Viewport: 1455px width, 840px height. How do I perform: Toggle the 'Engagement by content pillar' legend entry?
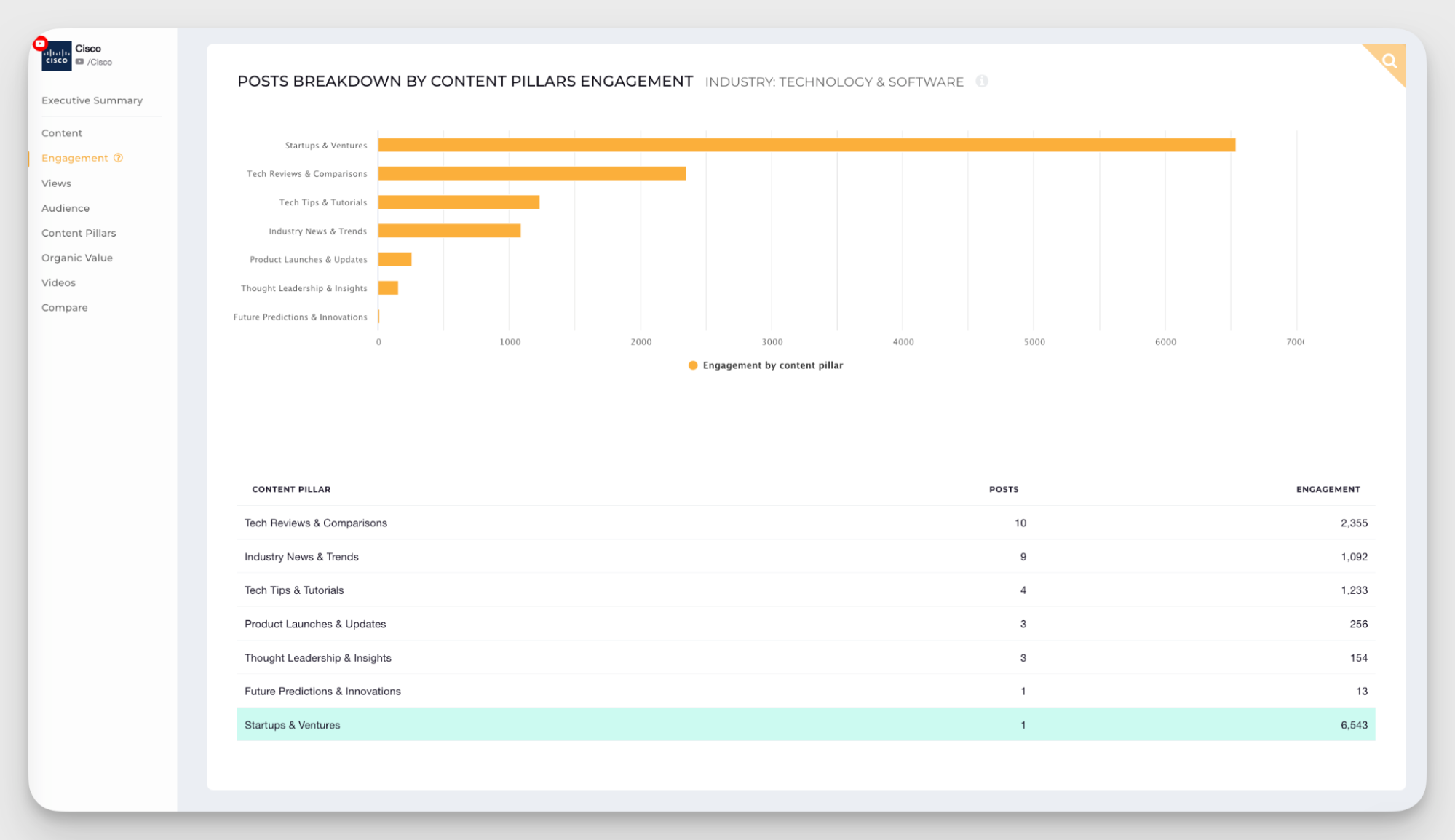pyautogui.click(x=772, y=365)
